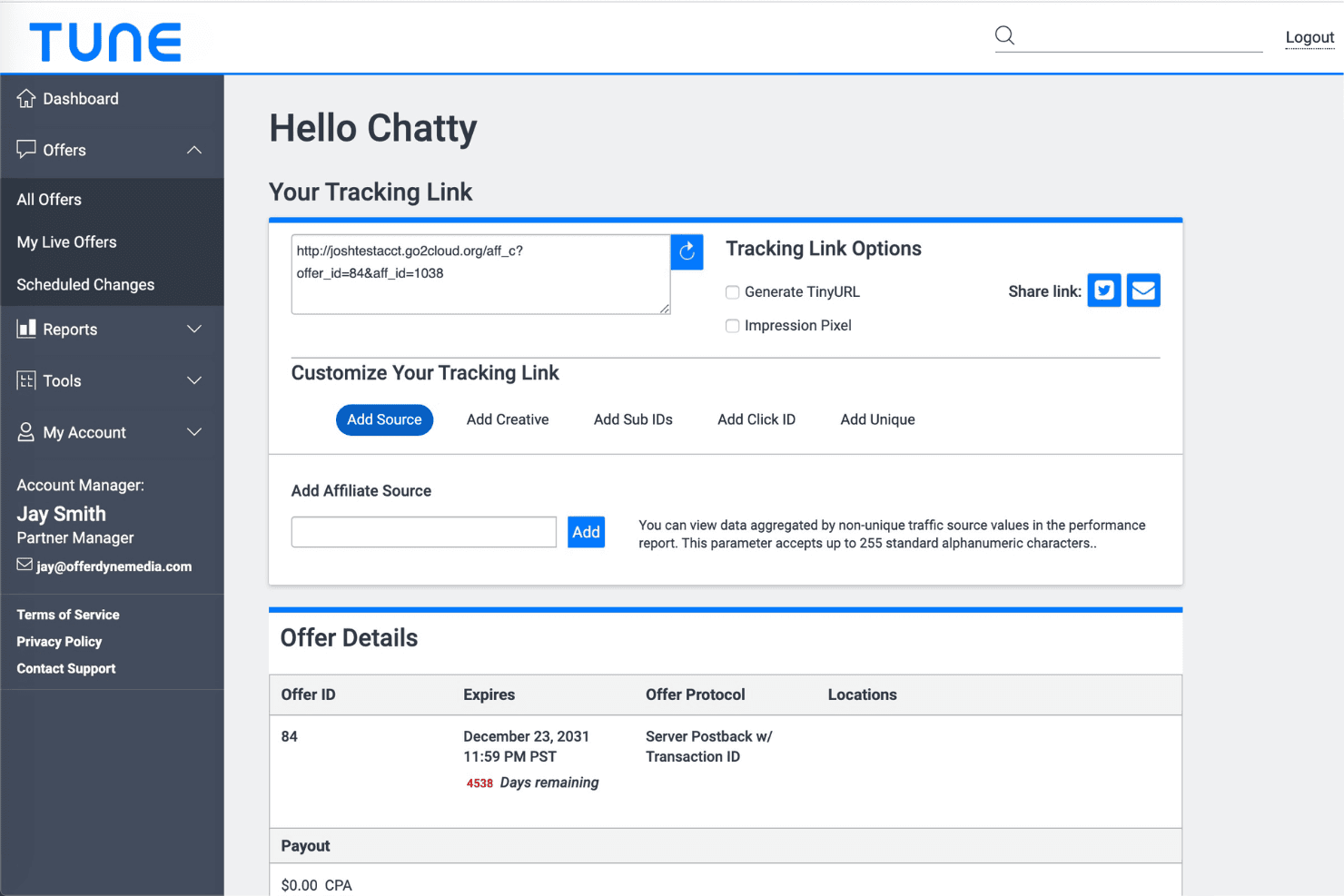The image size is (1344, 896).
Task: Open the Privacy Policy link
Action: click(59, 642)
